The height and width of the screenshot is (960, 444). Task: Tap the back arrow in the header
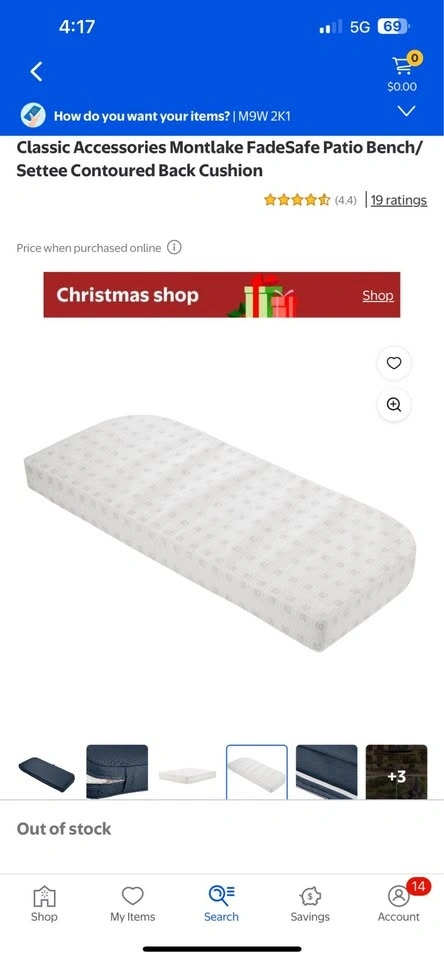click(37, 72)
